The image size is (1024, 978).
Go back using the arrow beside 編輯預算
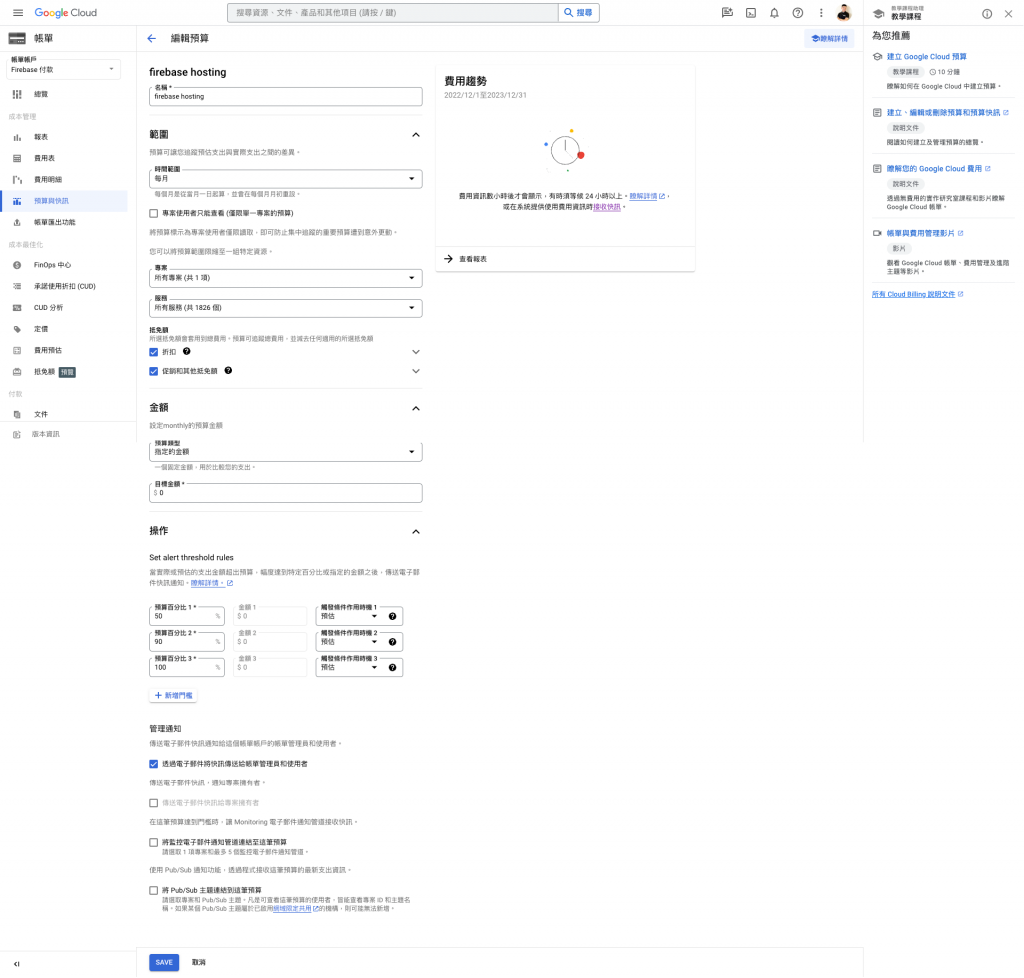click(152, 39)
